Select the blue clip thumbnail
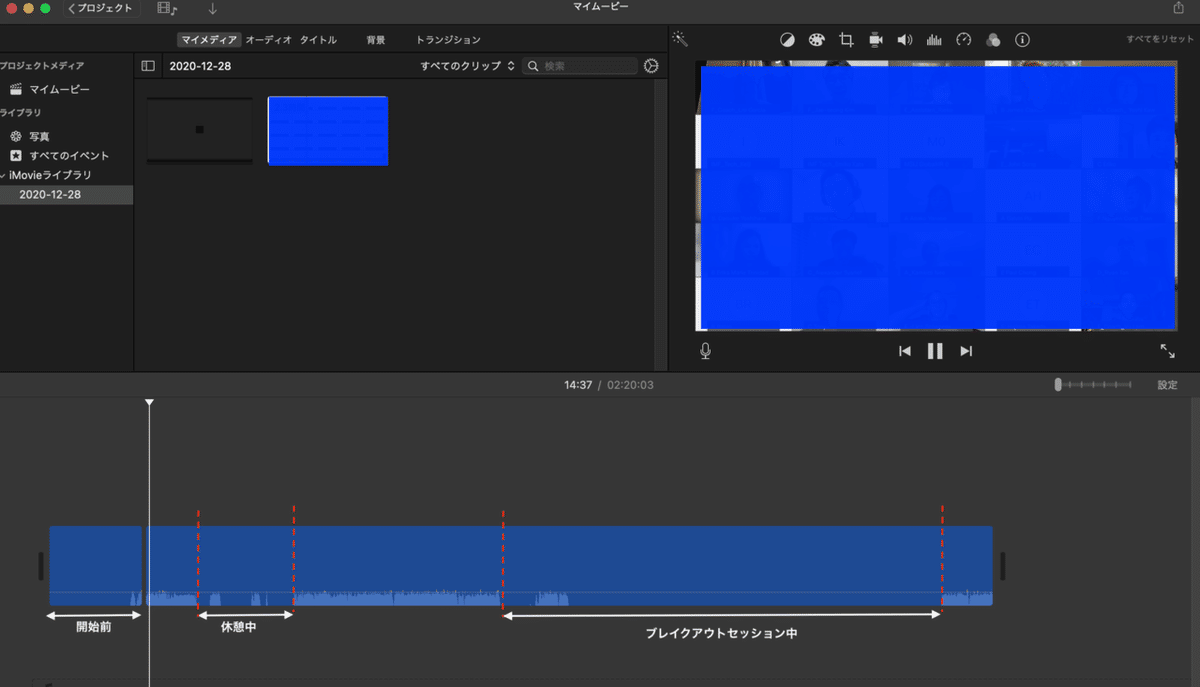 [328, 131]
